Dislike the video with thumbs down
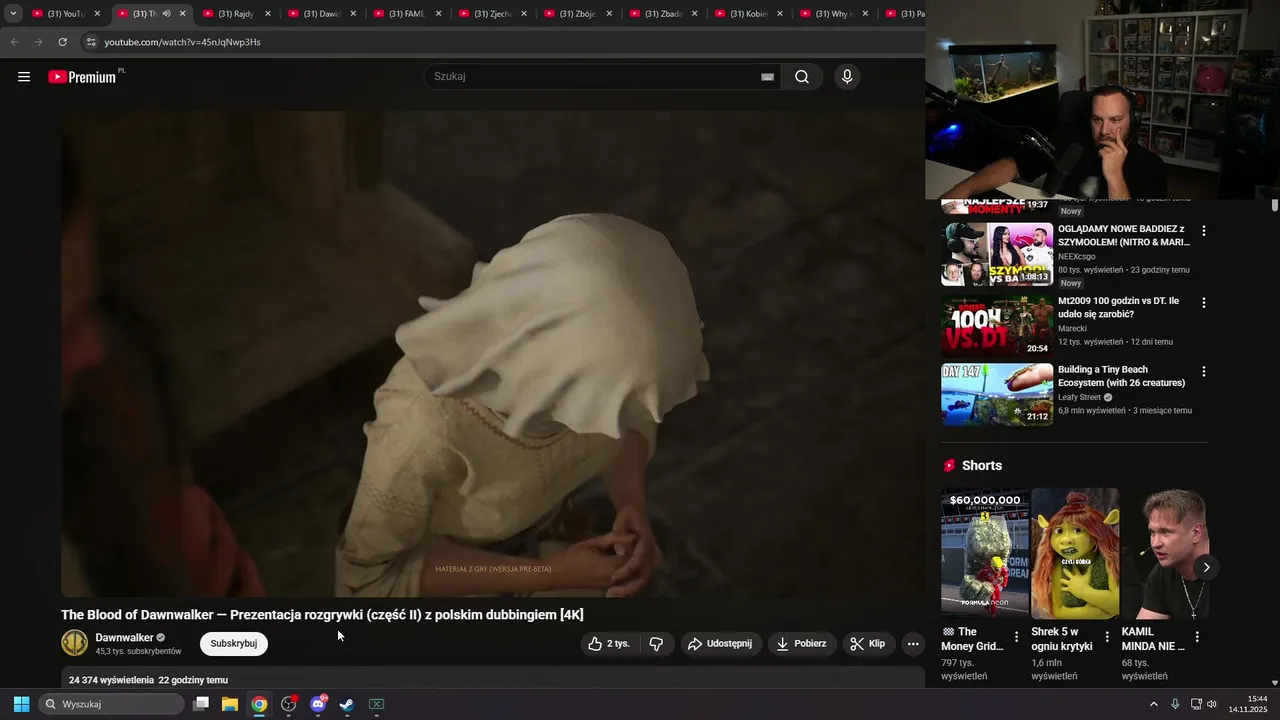 (656, 644)
